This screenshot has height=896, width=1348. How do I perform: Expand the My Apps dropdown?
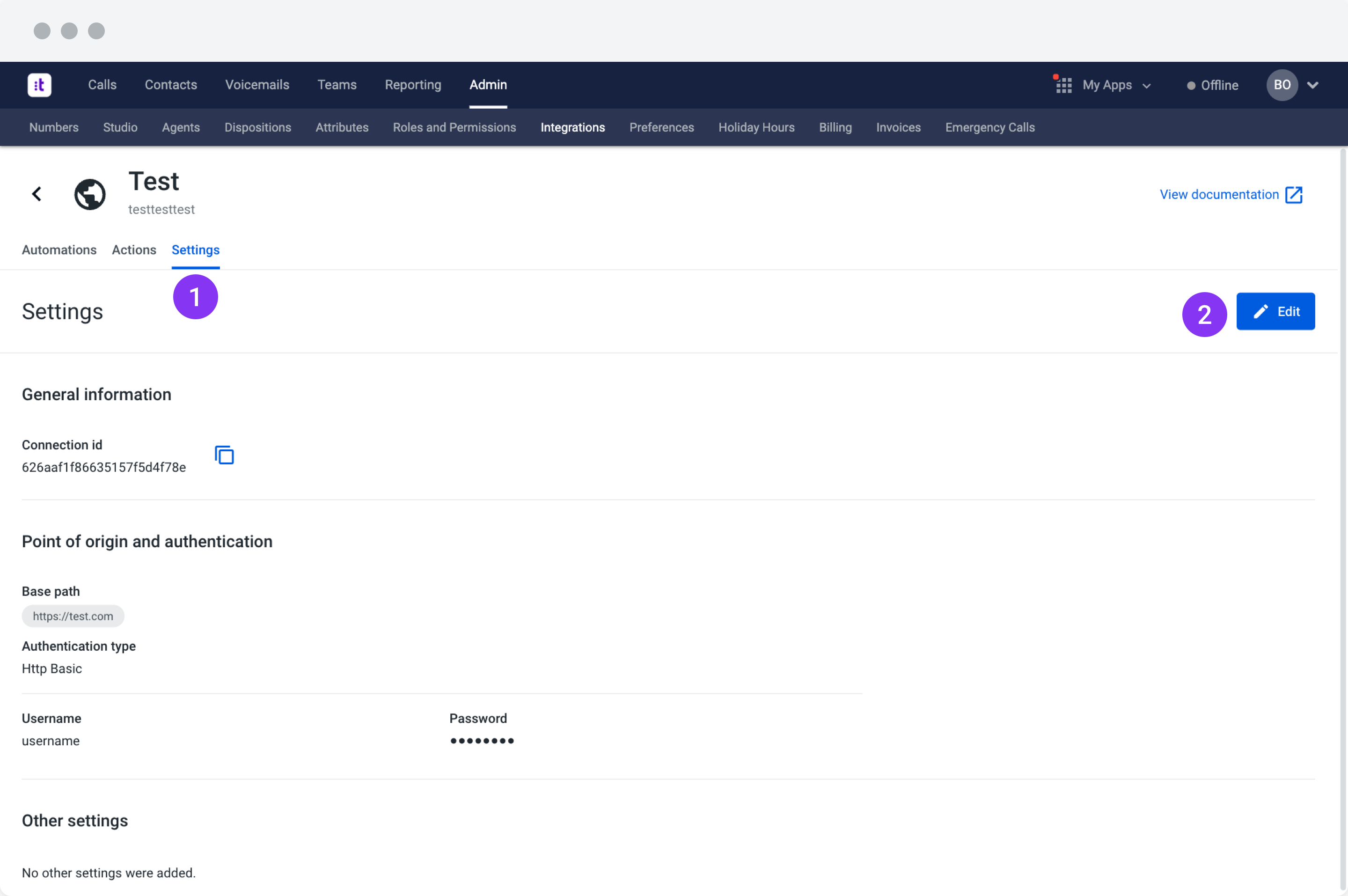click(x=1146, y=86)
